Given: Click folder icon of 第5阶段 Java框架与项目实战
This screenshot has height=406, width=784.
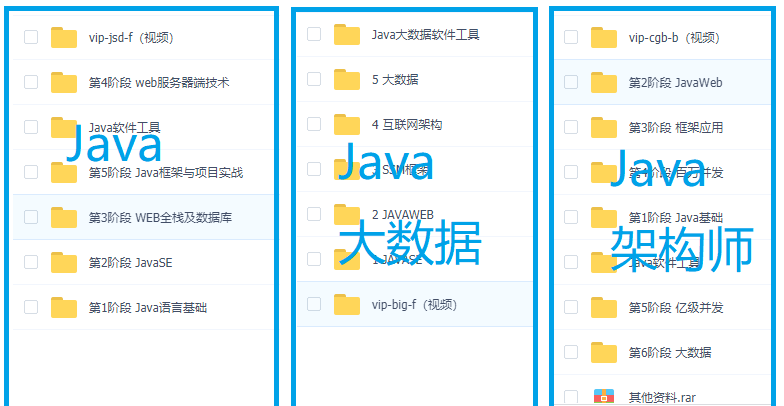Looking at the screenshot, I should click(64, 172).
